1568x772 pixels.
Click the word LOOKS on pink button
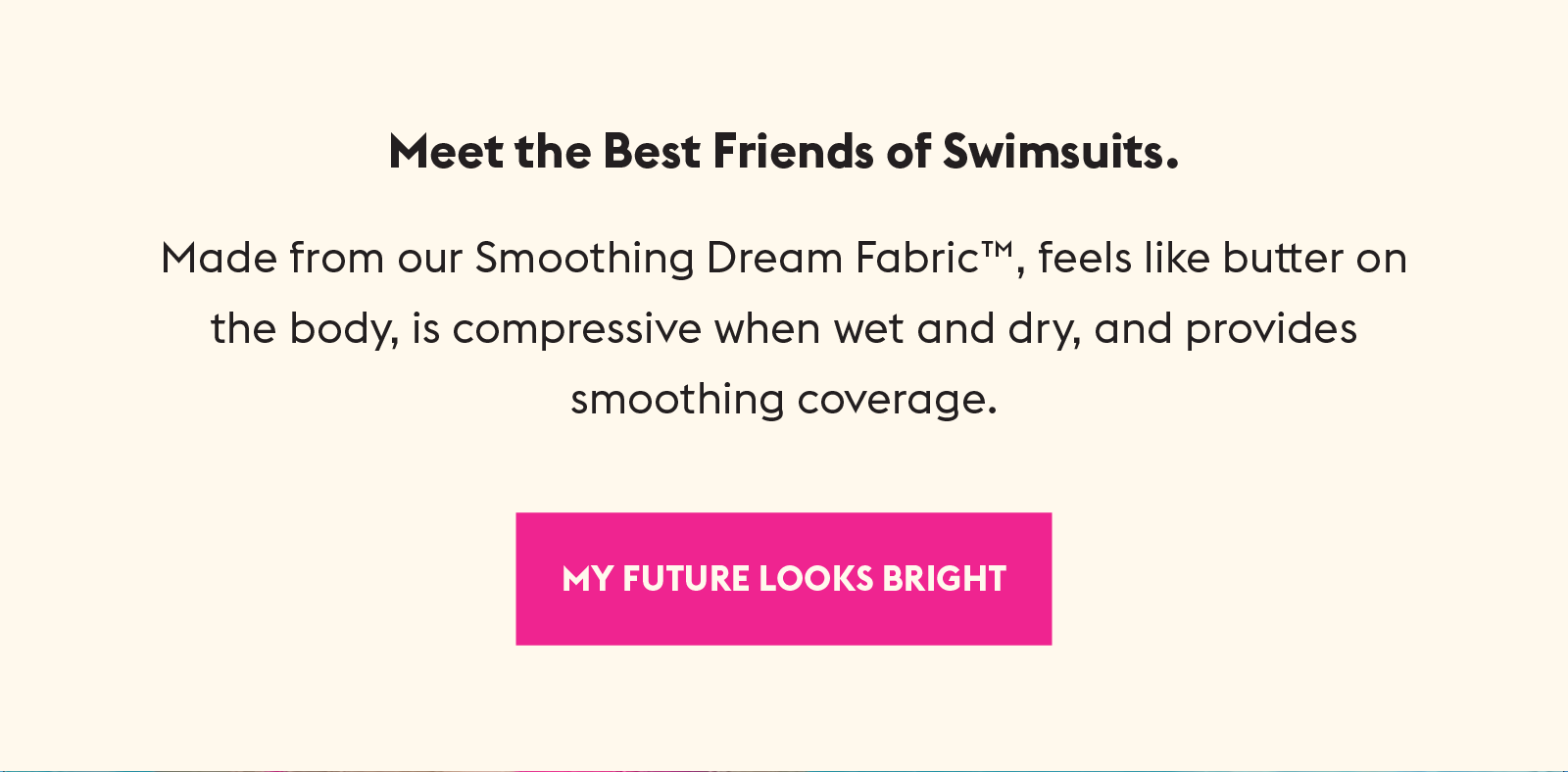[815, 579]
